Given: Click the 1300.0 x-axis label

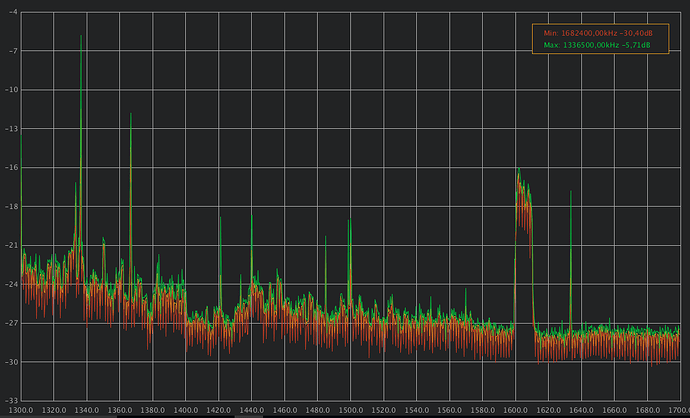Looking at the screenshot, I should click(x=22, y=409).
